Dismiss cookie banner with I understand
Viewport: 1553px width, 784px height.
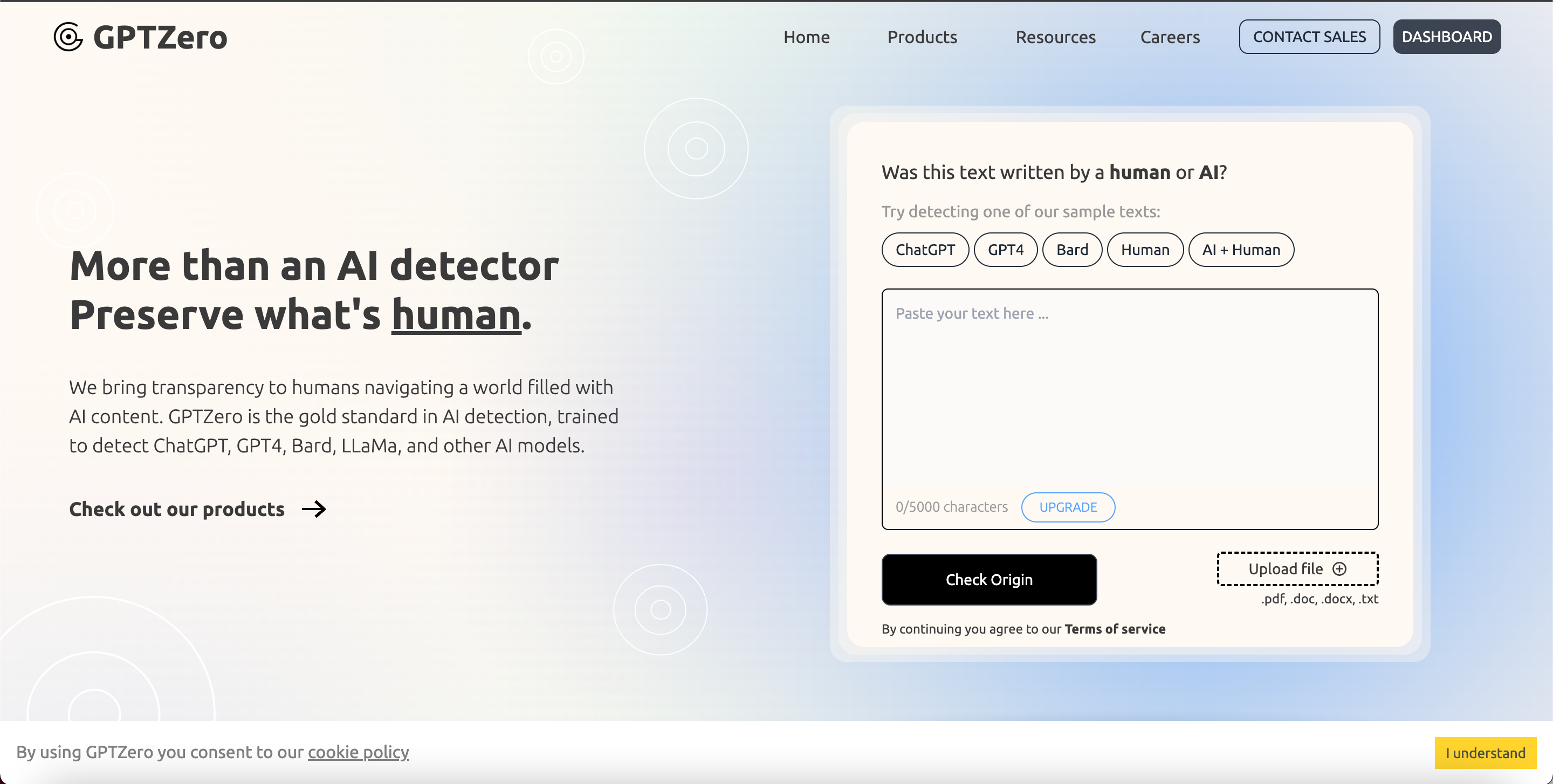(x=1485, y=753)
